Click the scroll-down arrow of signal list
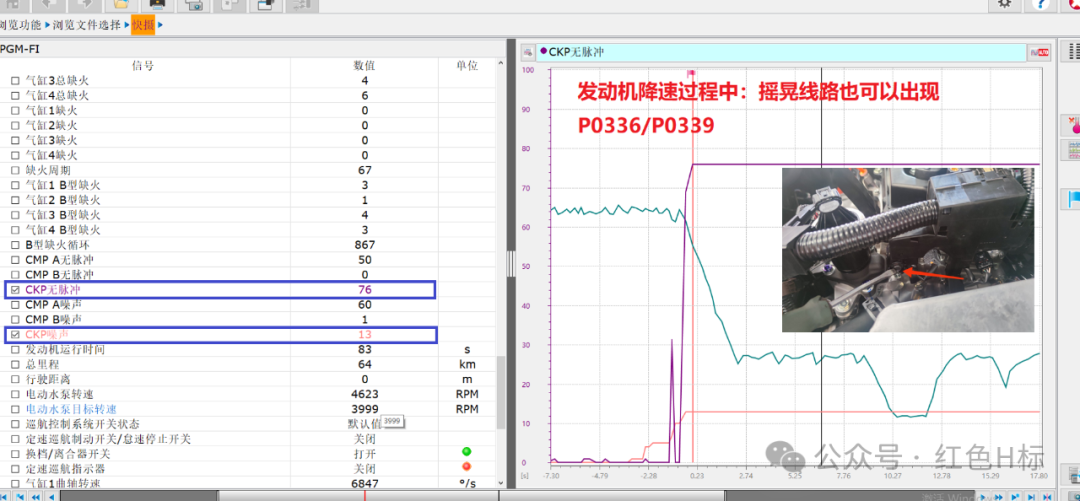 point(501,482)
